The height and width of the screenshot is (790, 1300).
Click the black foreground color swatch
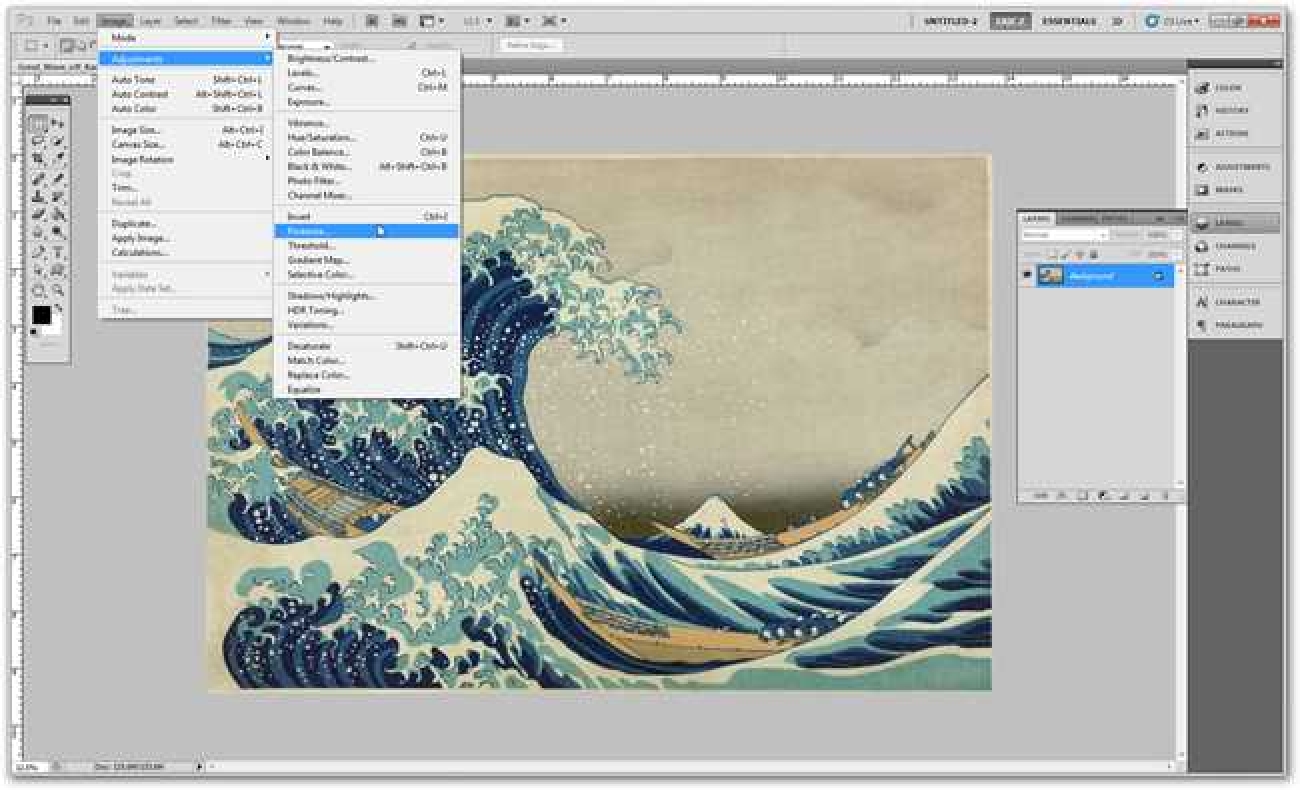tap(41, 315)
